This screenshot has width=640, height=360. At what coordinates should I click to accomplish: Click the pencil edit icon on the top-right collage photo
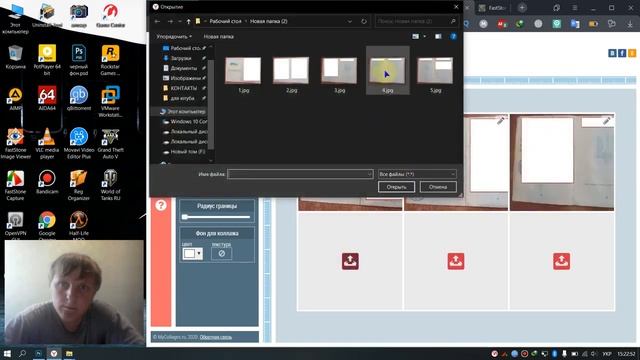tap(607, 120)
